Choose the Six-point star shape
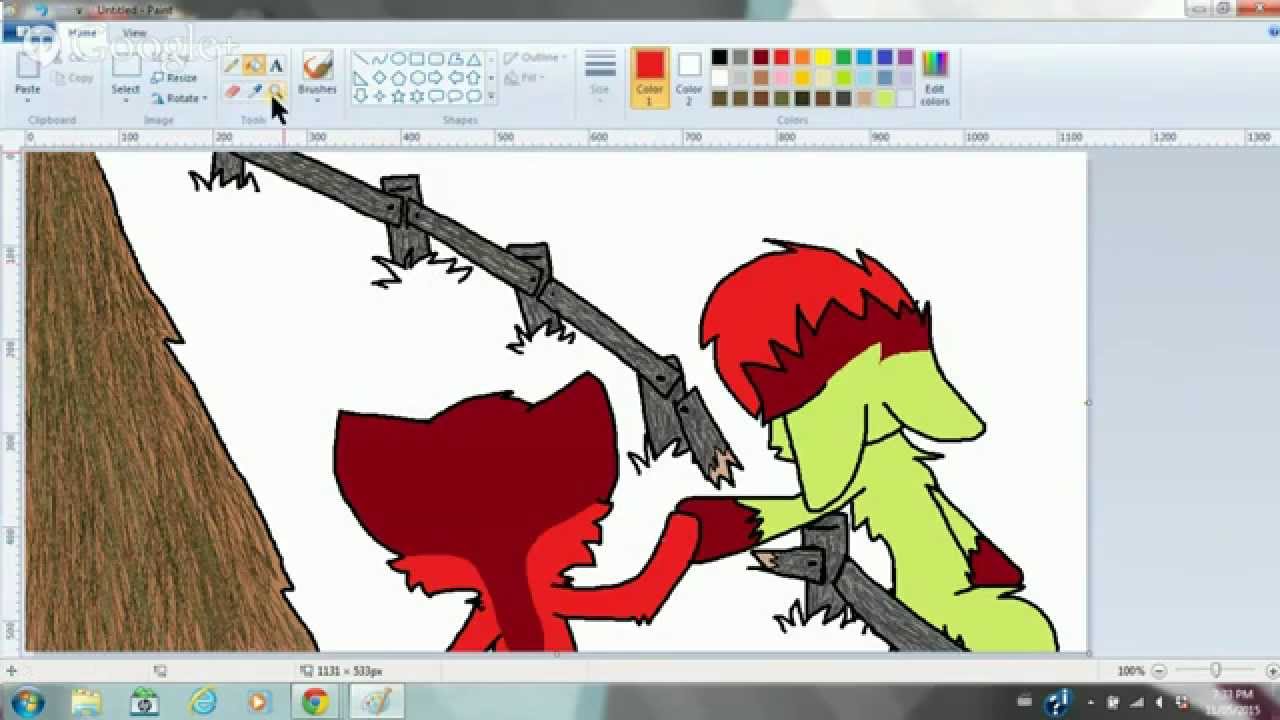Screen dimensions: 1280x720 (x=417, y=96)
